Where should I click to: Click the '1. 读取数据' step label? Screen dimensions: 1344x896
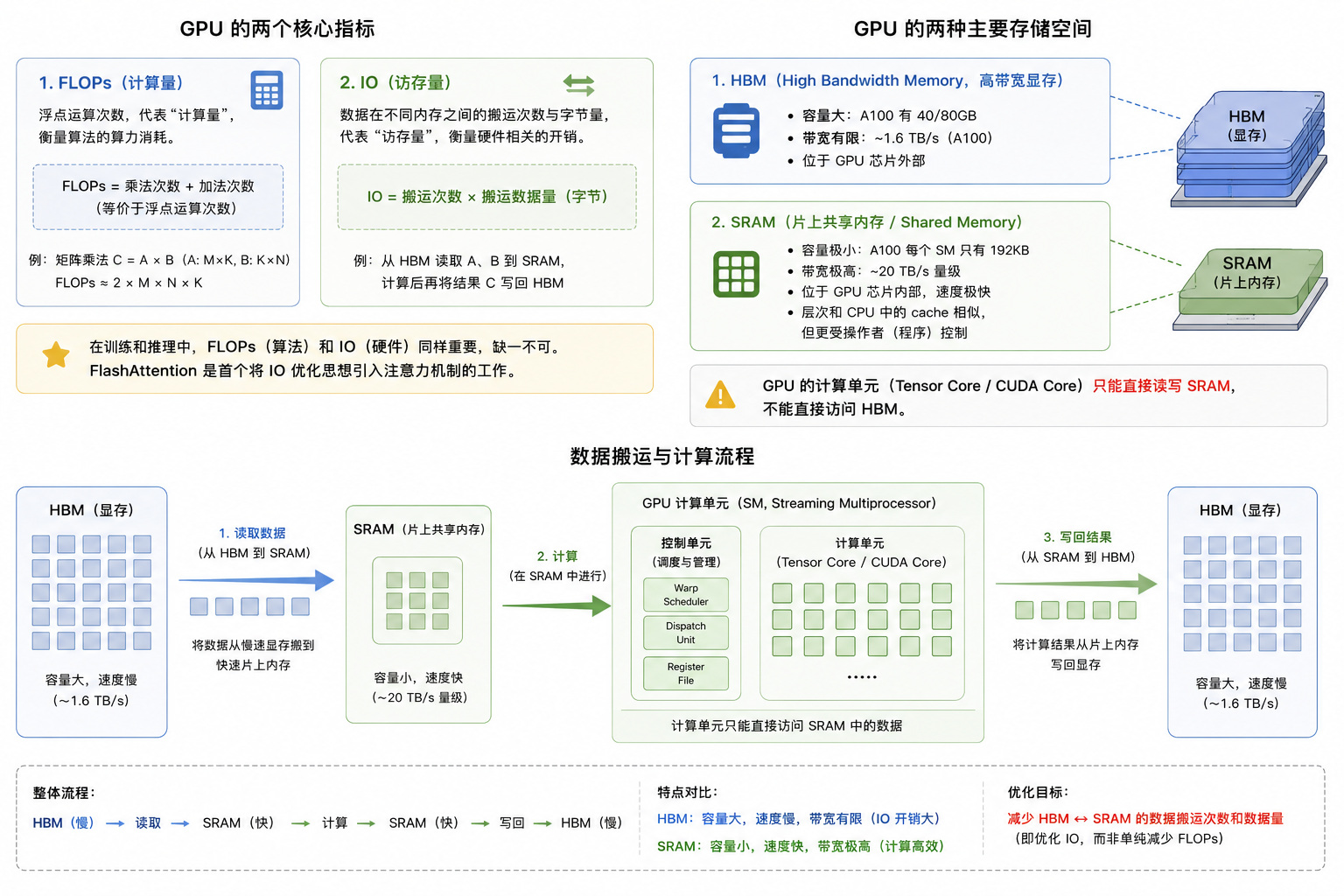pos(252,533)
